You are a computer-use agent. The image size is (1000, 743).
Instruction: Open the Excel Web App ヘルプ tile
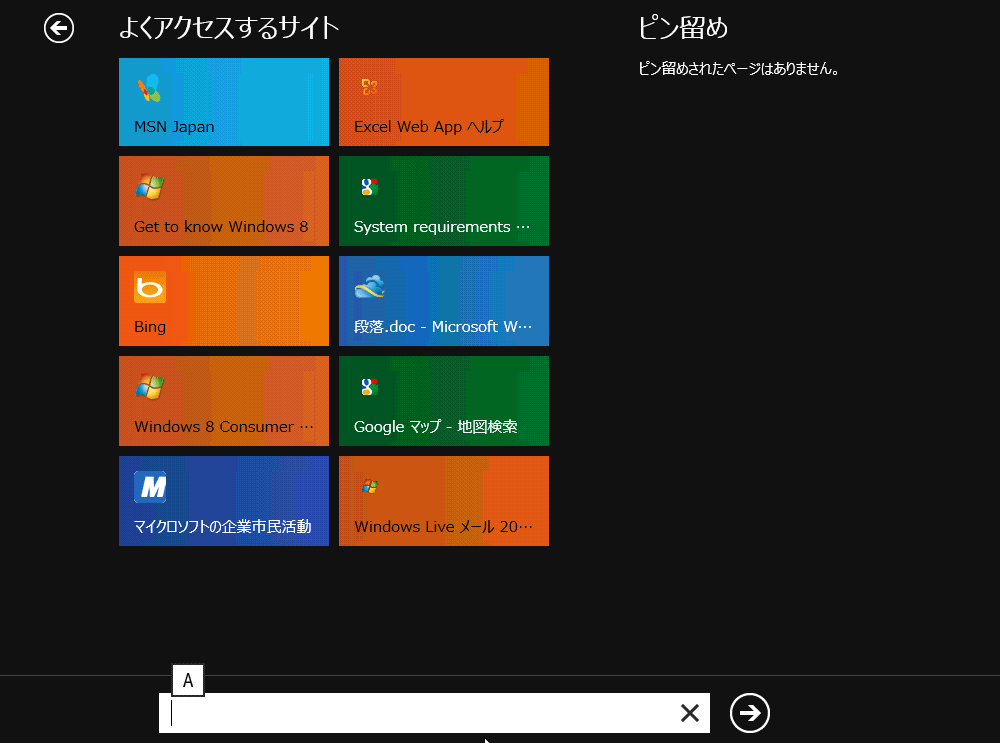click(x=444, y=102)
